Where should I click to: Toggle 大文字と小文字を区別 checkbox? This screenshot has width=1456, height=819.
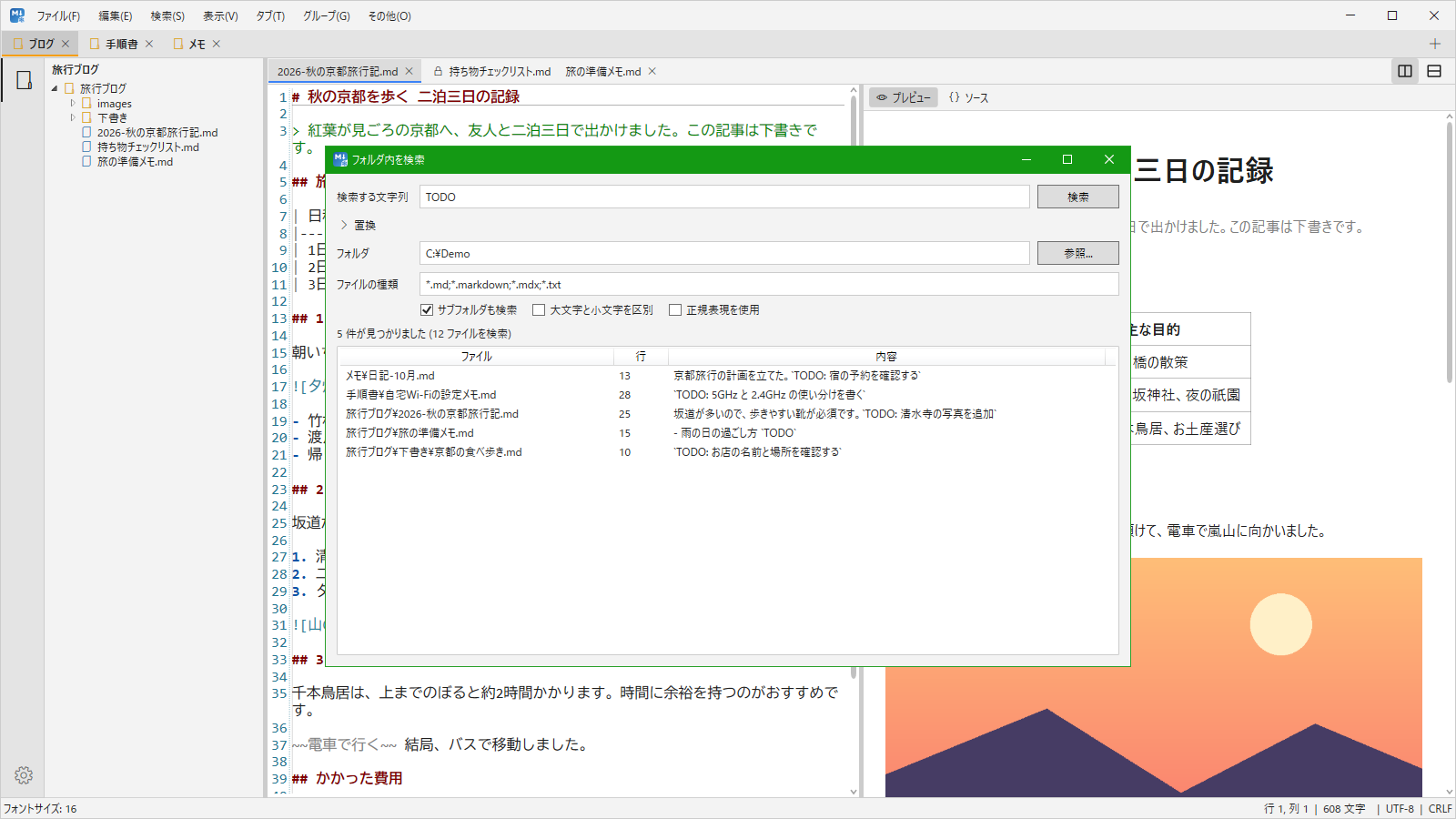[539, 309]
